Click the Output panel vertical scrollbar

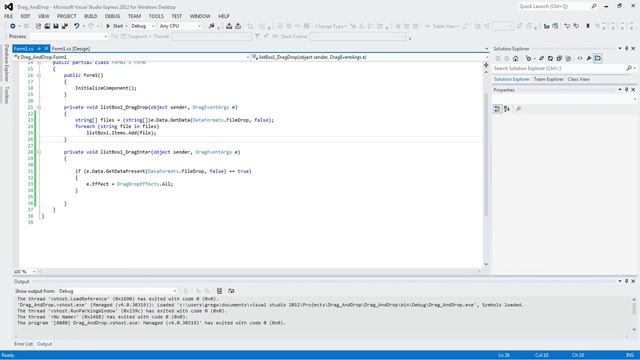pos(634,314)
